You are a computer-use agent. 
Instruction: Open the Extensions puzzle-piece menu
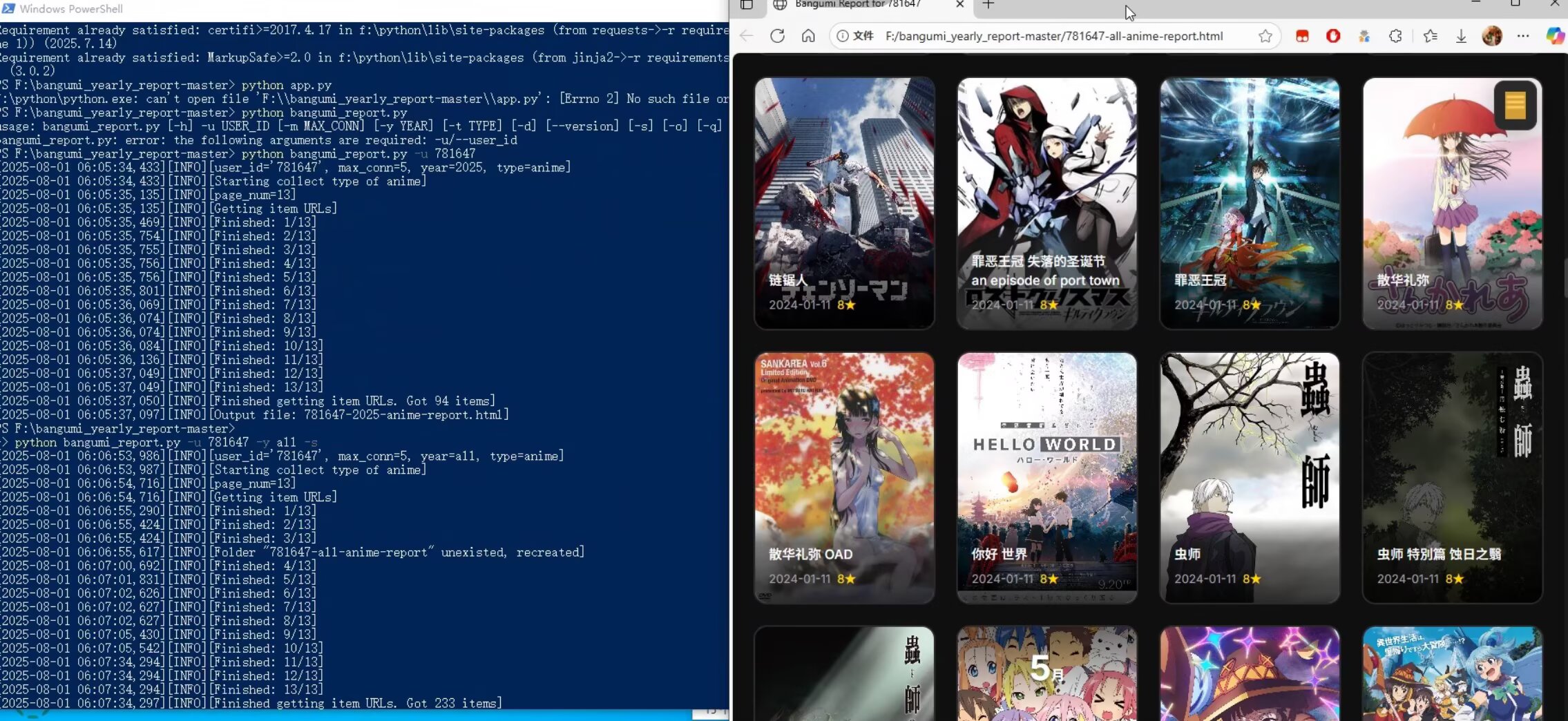tap(1395, 36)
